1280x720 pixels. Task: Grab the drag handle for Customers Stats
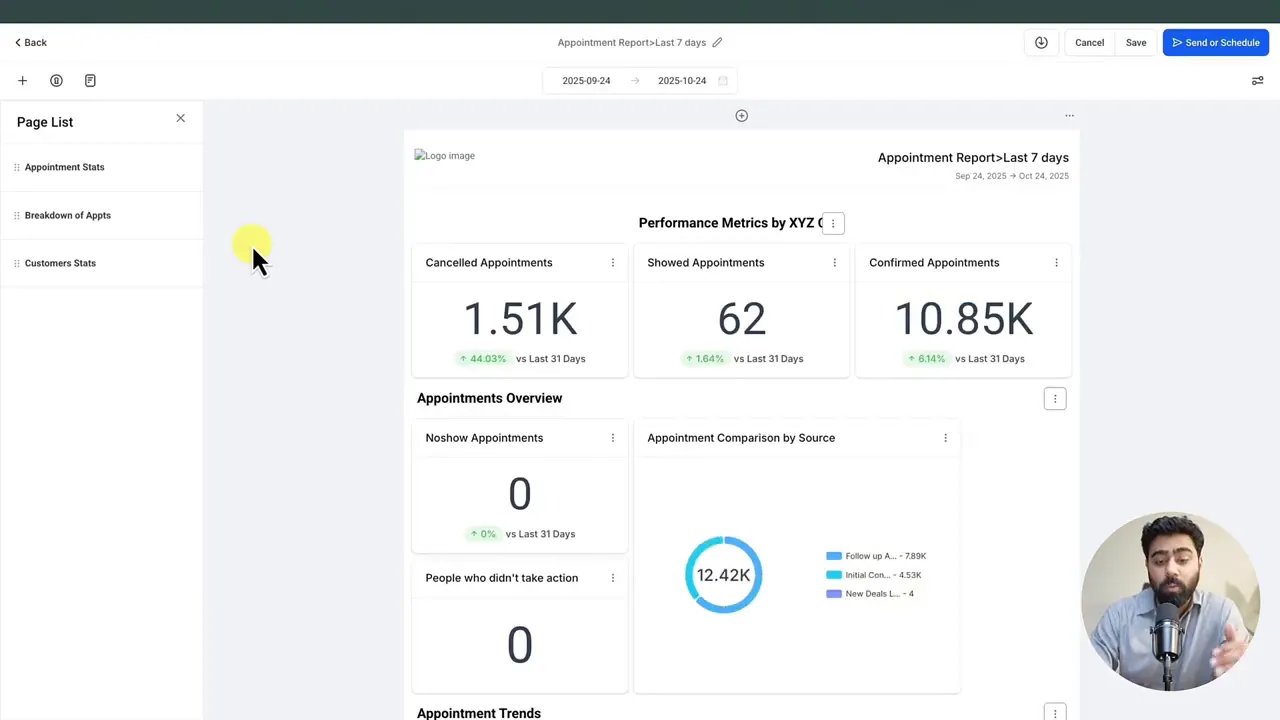(16, 263)
